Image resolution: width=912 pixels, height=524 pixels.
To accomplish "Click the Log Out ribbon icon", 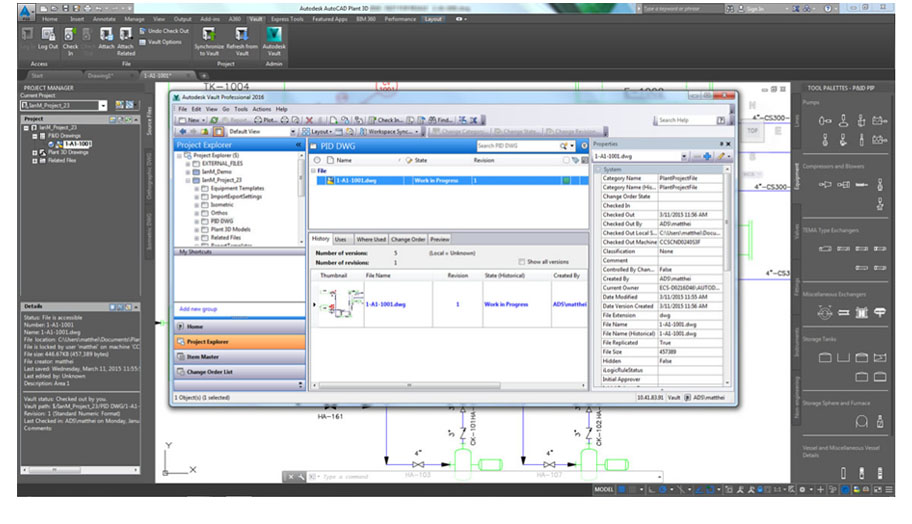I will coord(48,35).
